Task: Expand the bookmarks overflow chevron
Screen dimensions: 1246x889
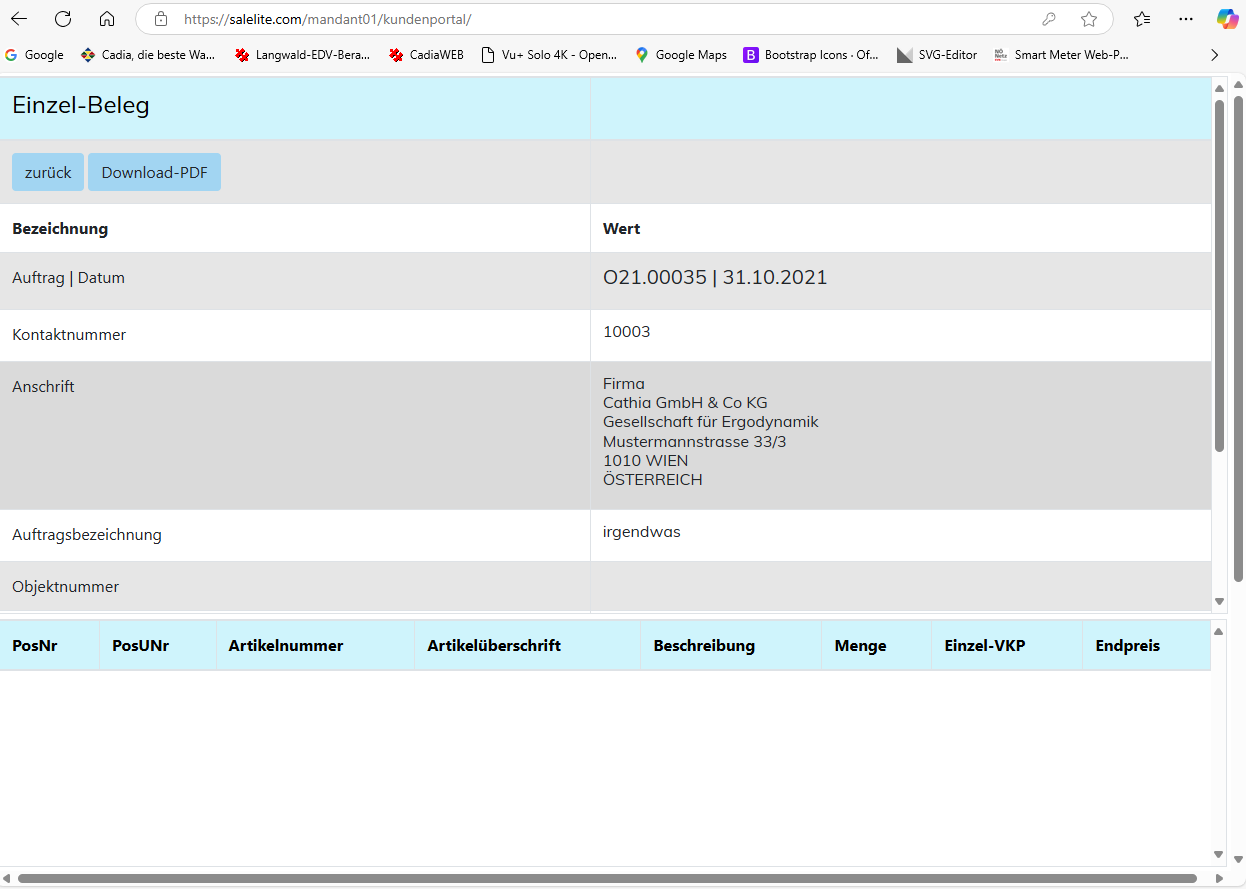Action: point(1215,55)
